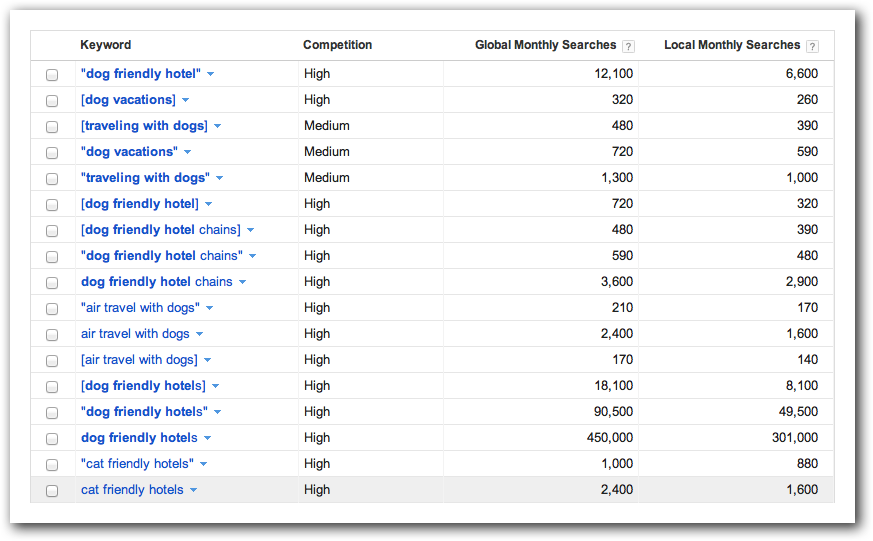Open arrow menu for [dog friendly hotel]
The width and height of the screenshot is (873, 541).
208,204
